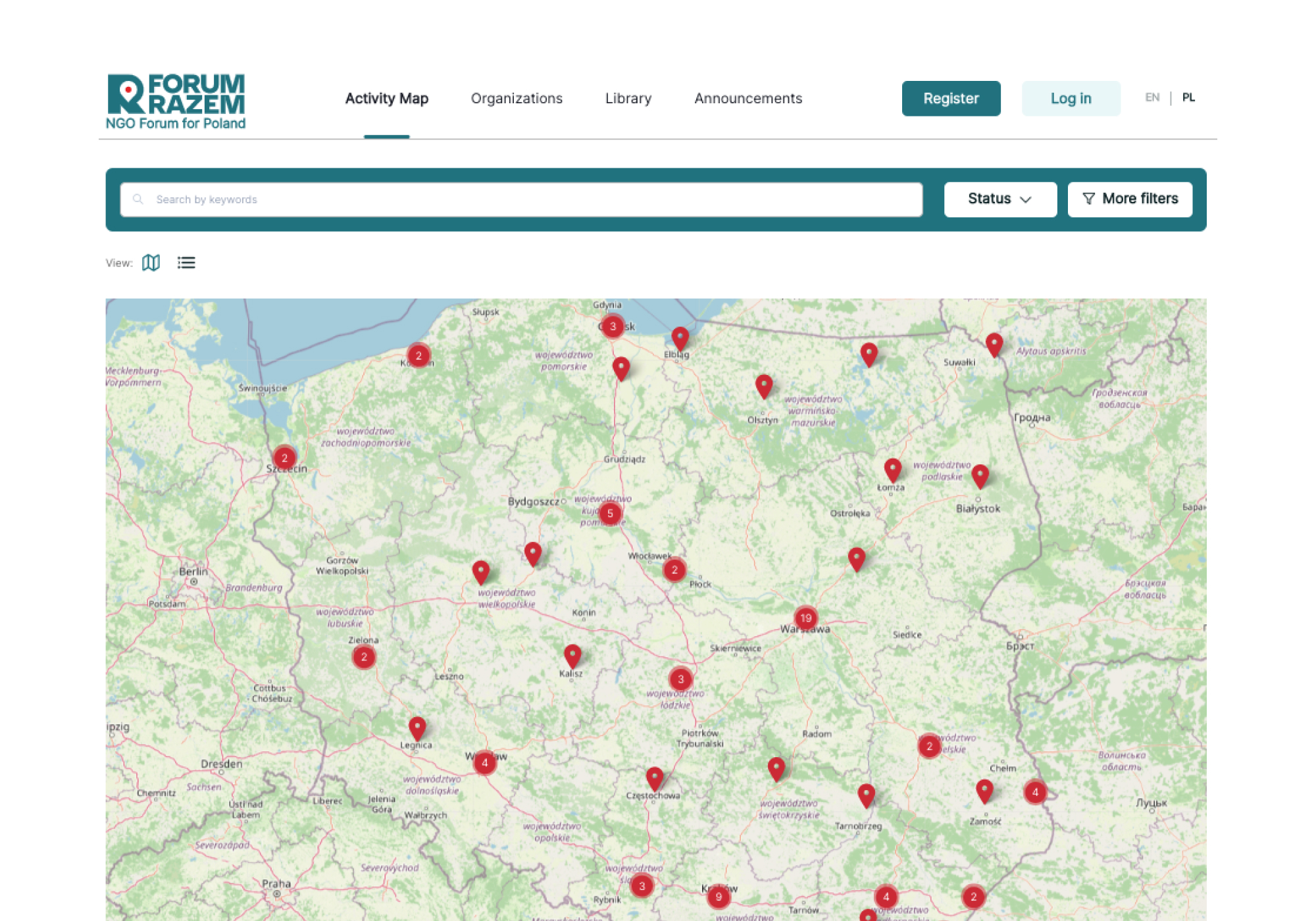This screenshot has width=1316, height=921.
Task: Click inside the Search by keywords field
Action: (x=461, y=199)
